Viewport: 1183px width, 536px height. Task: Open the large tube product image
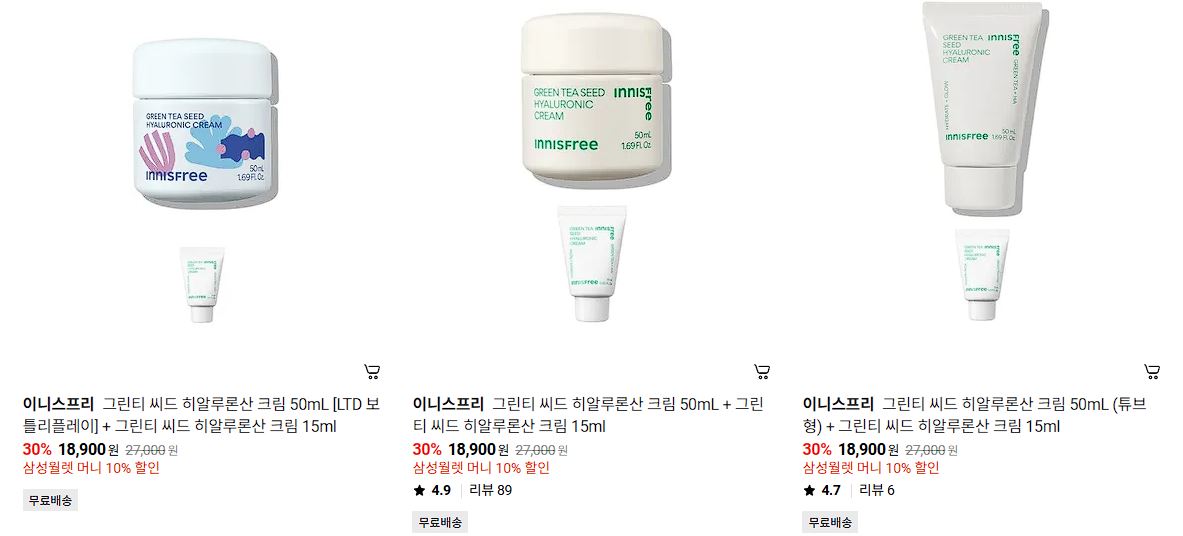point(982,106)
